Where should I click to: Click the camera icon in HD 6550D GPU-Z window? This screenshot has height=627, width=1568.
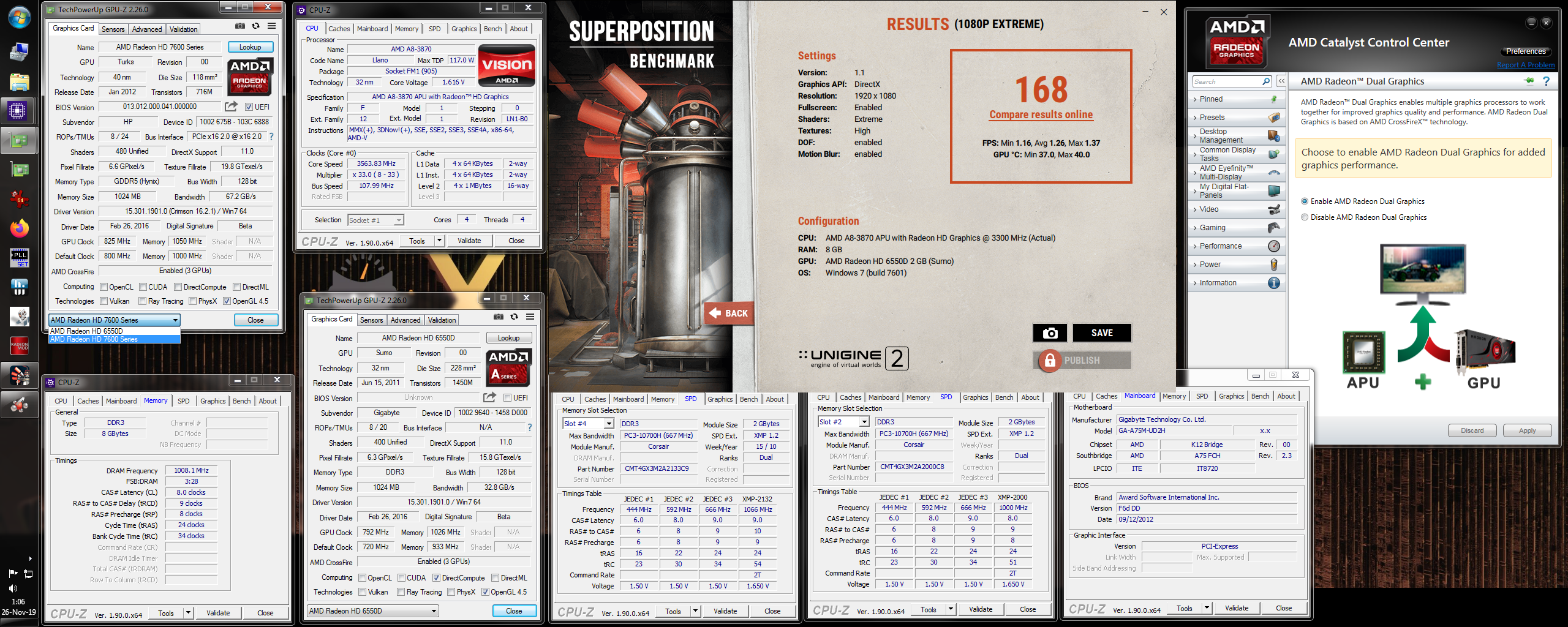499,317
